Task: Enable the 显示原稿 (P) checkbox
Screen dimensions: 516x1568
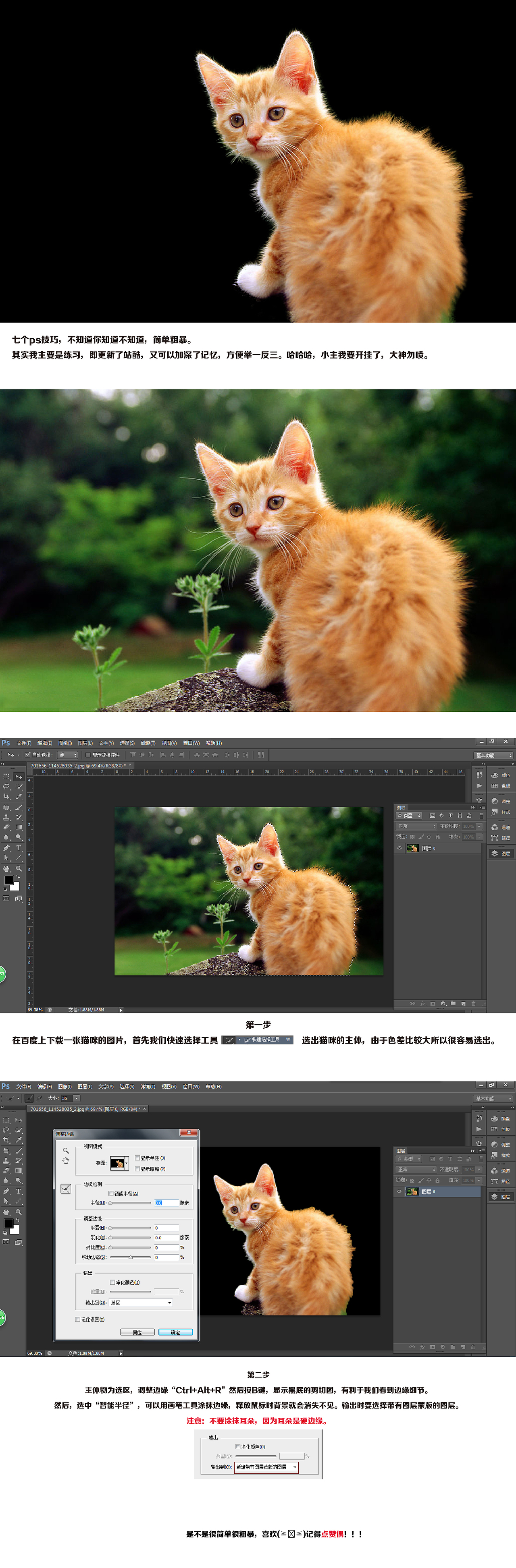Action: click(x=137, y=1169)
